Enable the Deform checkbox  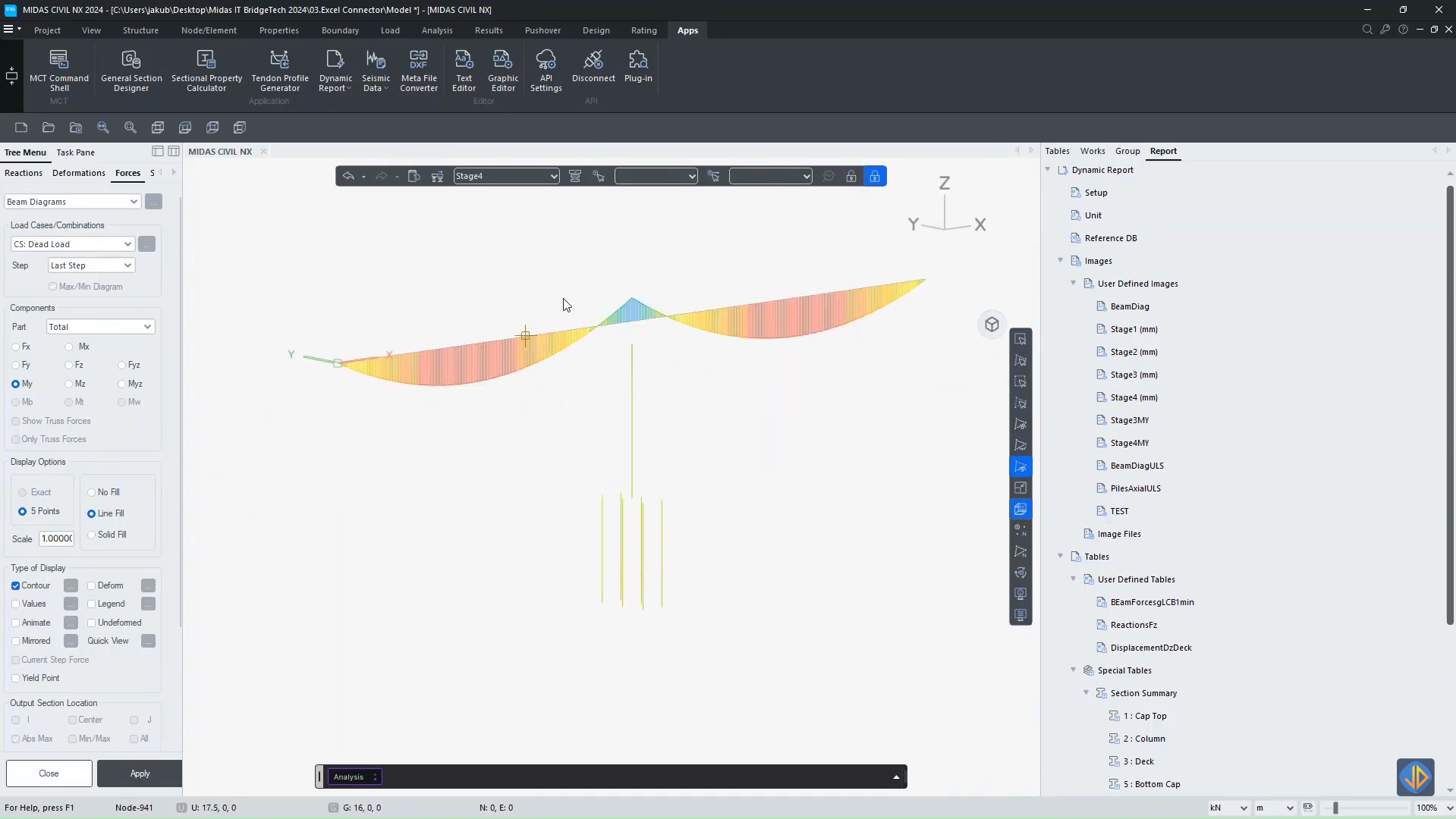coord(91,585)
